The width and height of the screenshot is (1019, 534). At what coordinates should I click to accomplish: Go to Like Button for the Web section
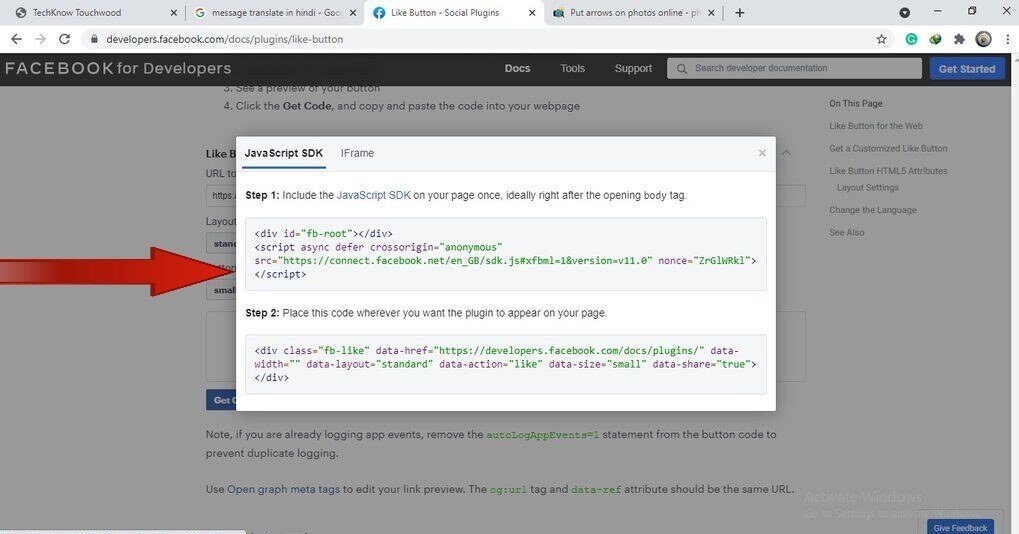[875, 126]
